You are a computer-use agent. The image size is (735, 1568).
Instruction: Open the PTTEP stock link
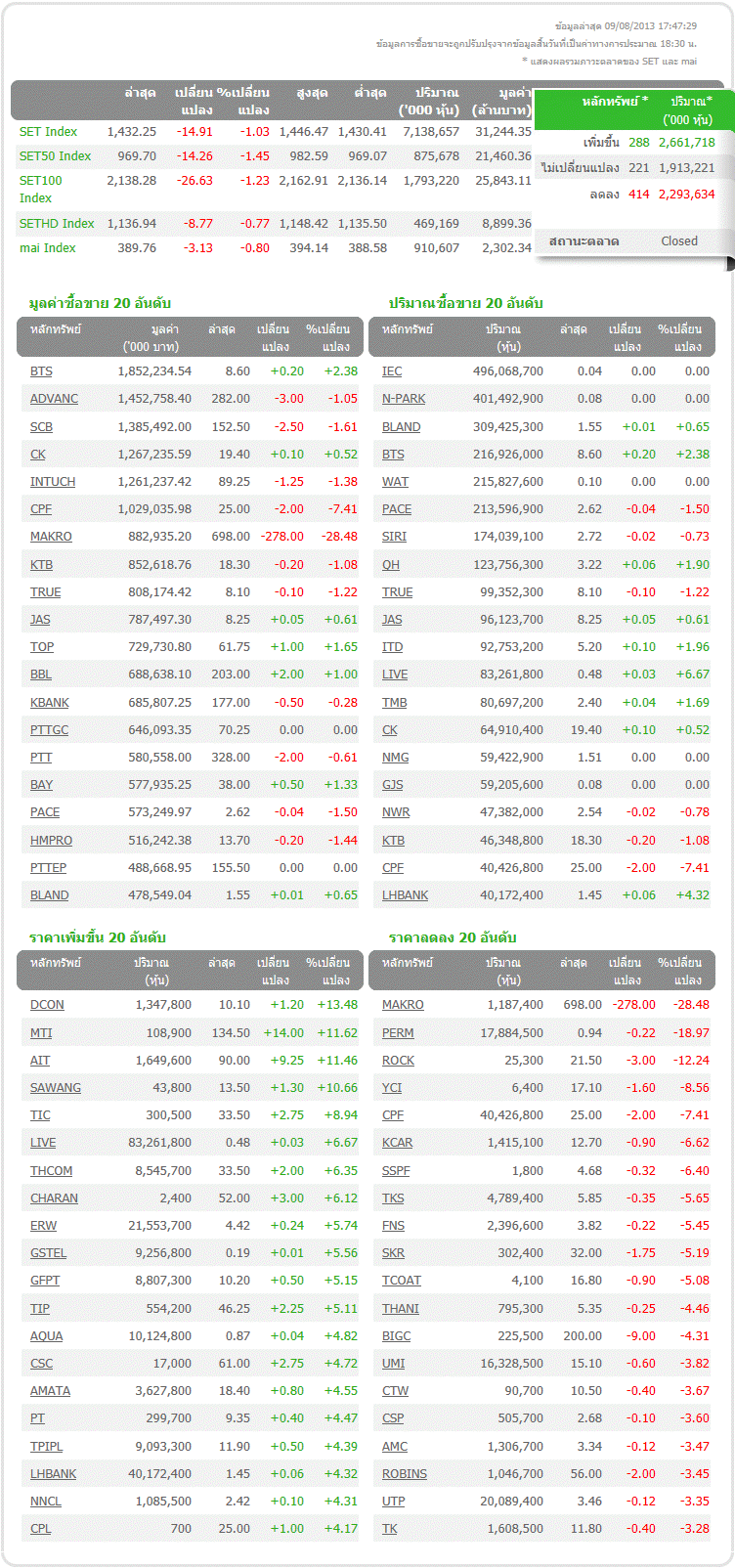pos(48,868)
